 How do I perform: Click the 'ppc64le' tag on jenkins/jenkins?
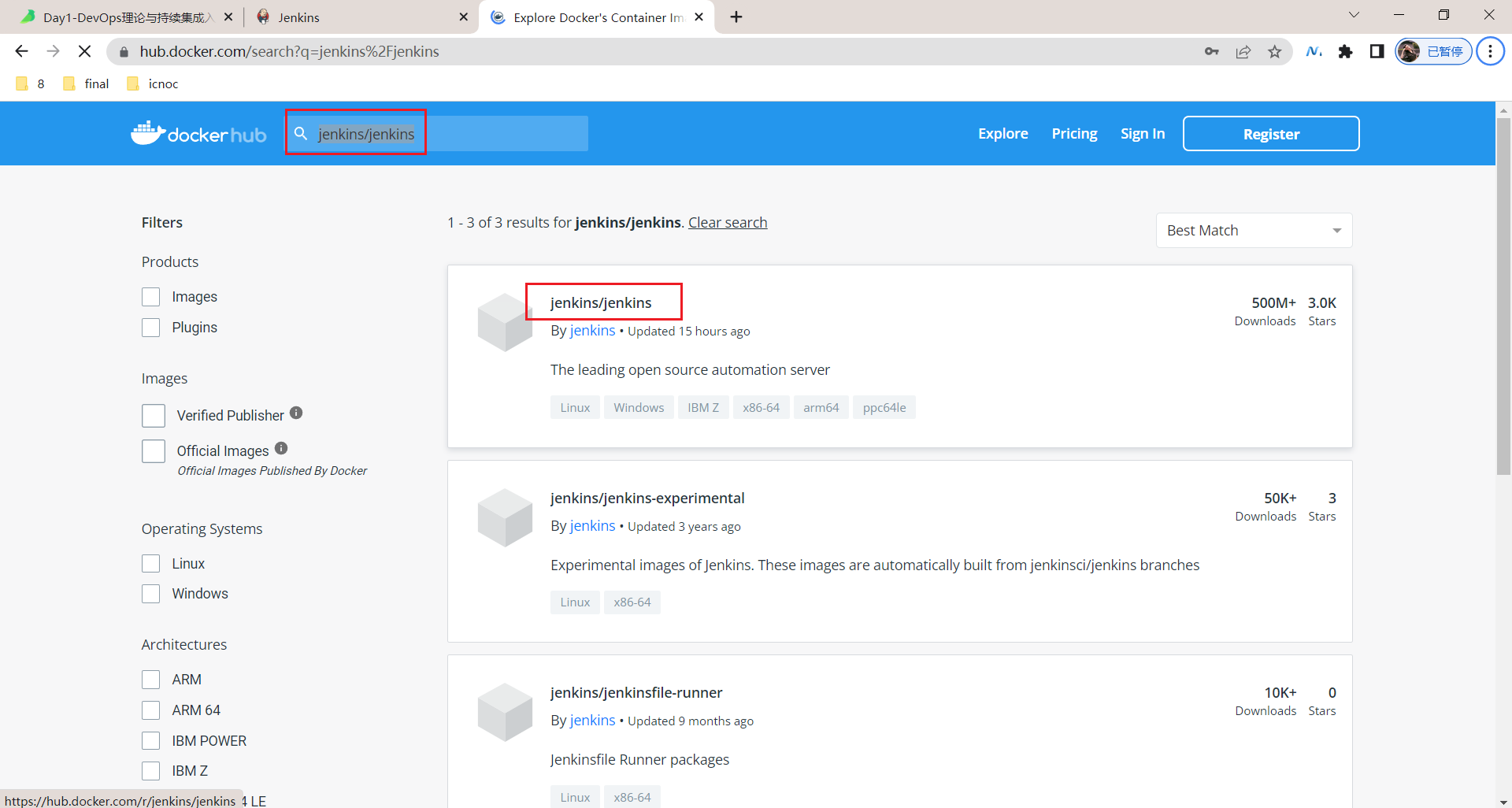point(884,408)
